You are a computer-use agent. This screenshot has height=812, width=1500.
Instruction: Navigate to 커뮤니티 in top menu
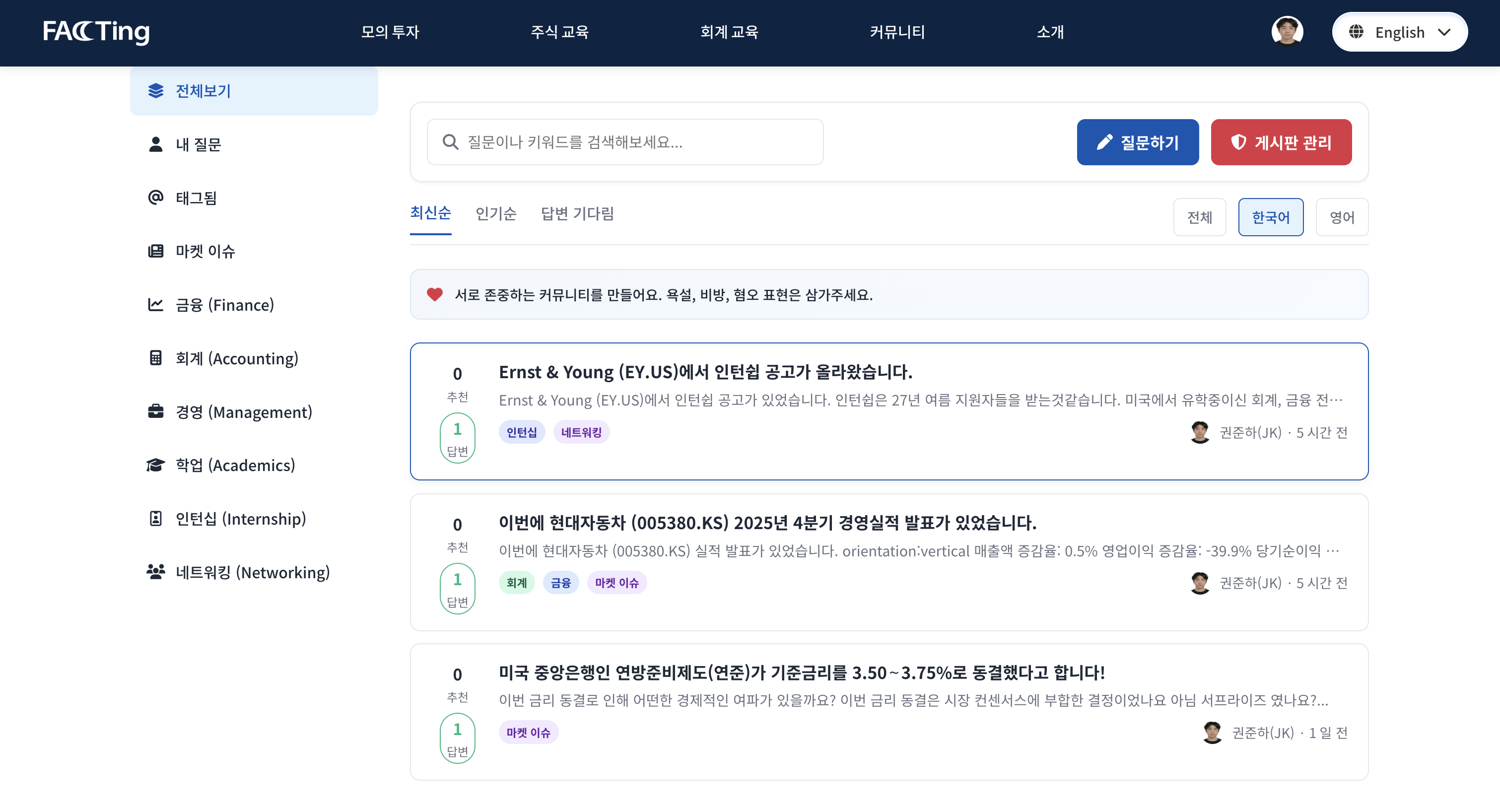click(897, 33)
